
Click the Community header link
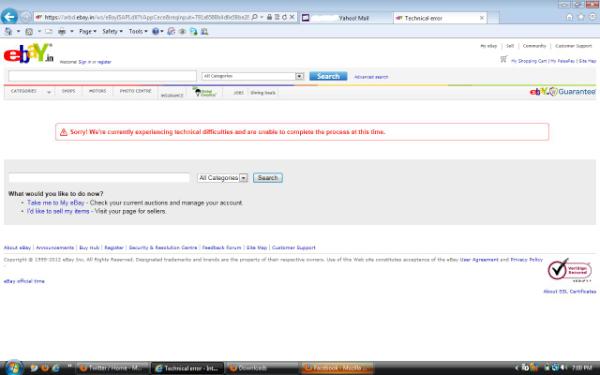point(535,46)
